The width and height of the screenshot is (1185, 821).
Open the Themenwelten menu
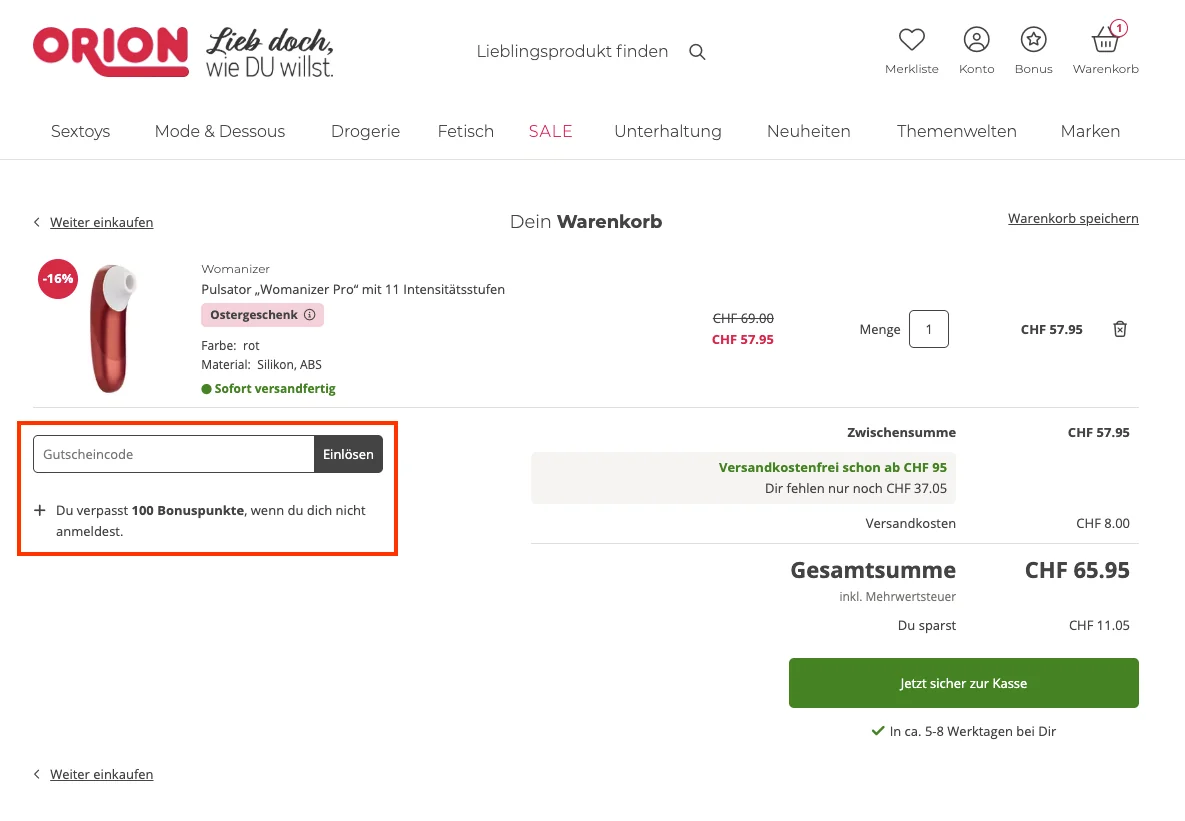pos(956,131)
